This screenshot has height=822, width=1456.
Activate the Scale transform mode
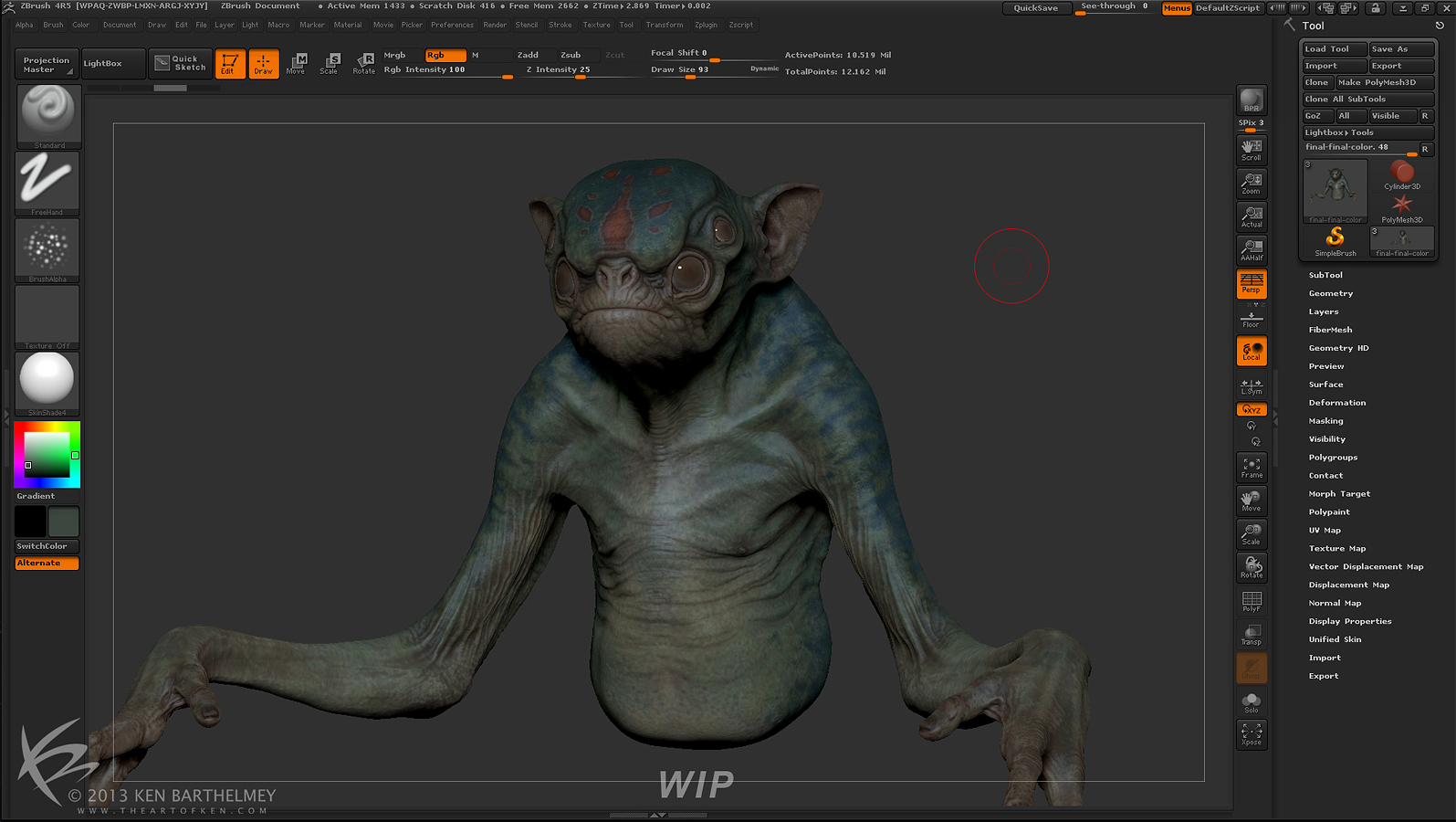(330, 63)
